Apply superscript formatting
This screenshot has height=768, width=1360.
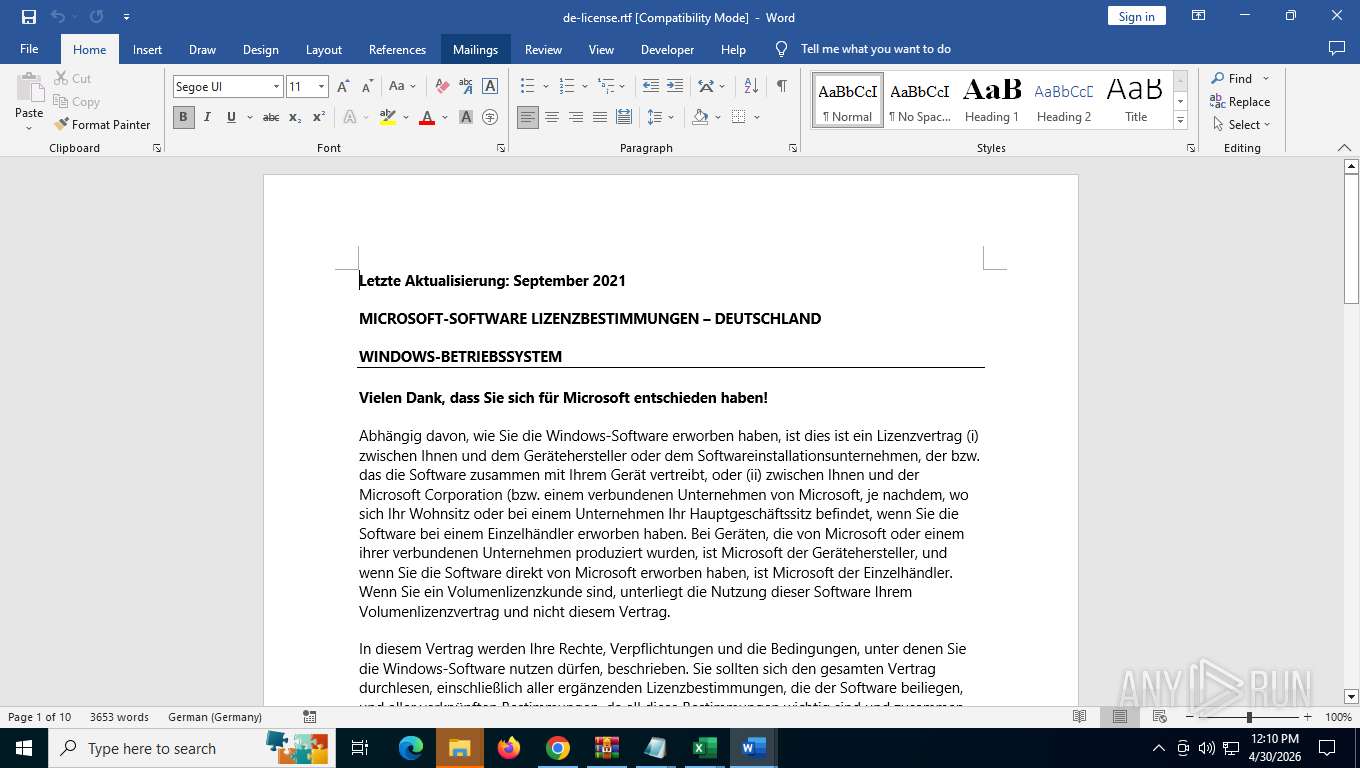pyautogui.click(x=319, y=117)
